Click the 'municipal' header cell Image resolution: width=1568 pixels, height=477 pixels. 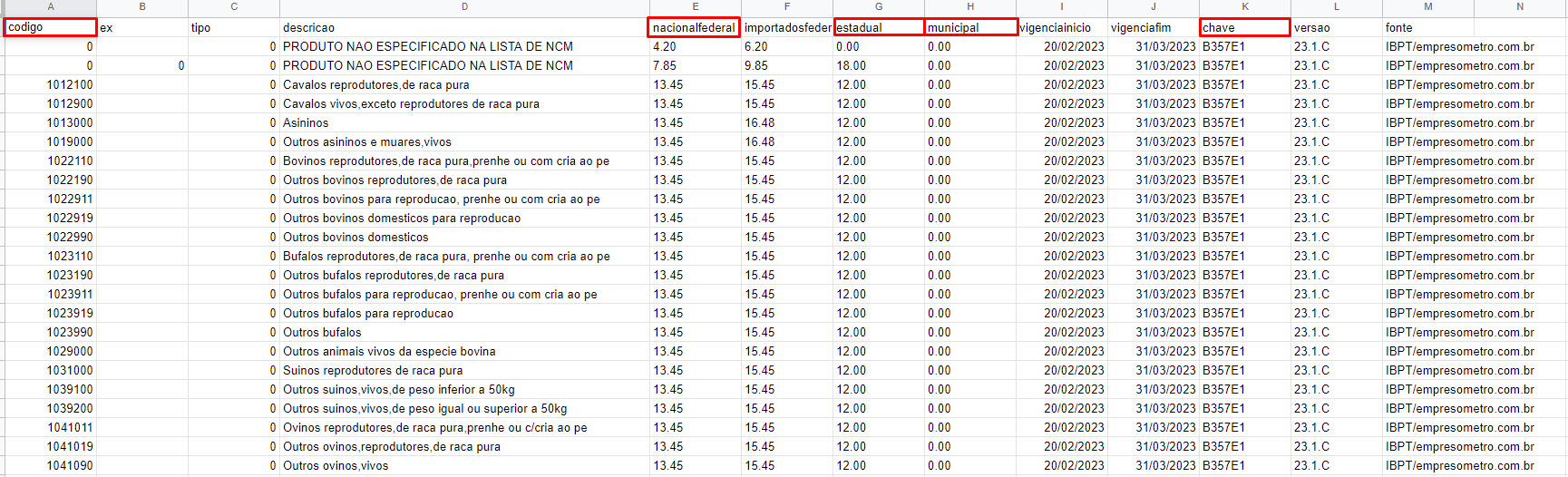(970, 27)
